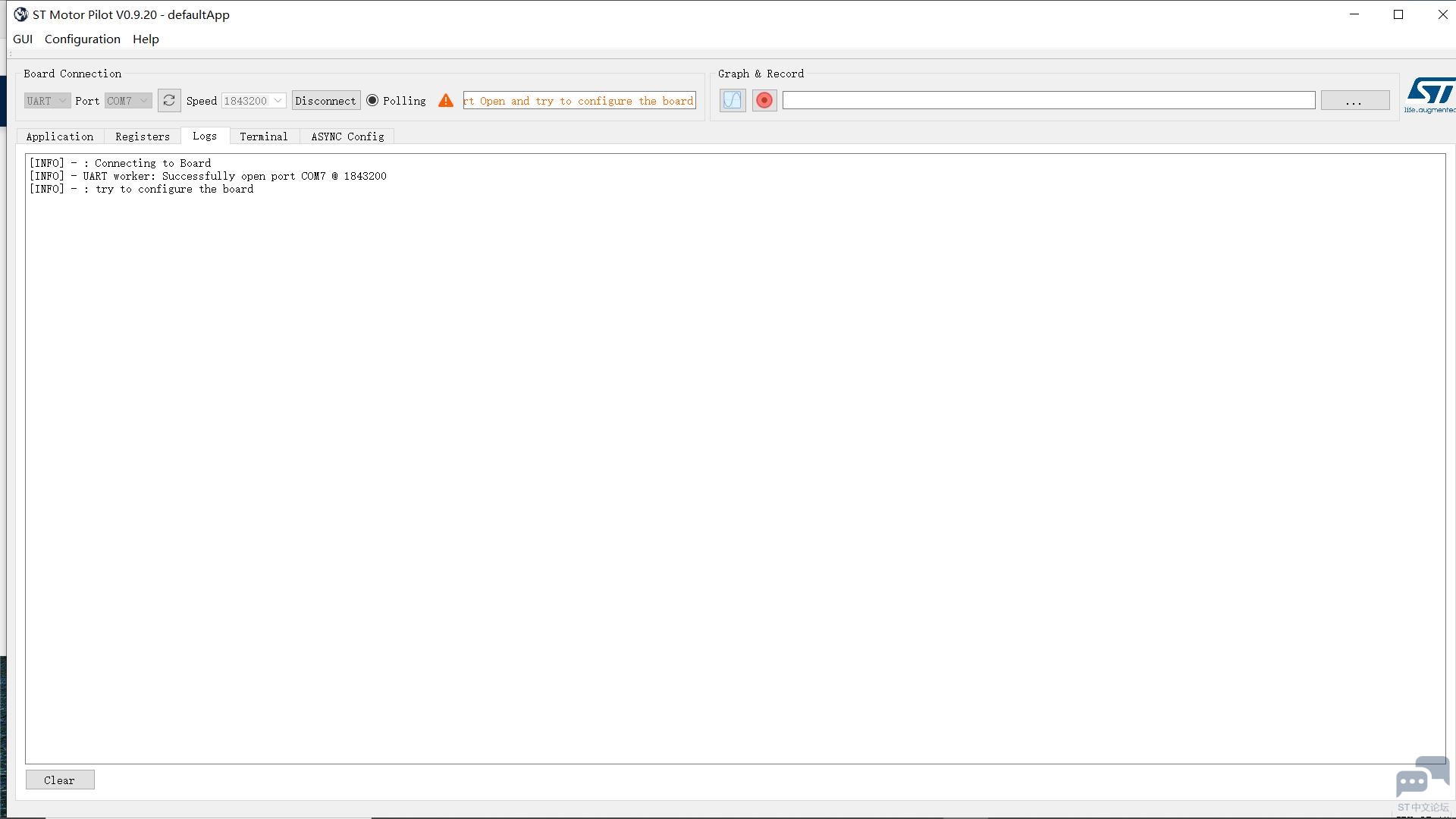Click the record file path field
The height and width of the screenshot is (819, 1456).
pos(1049,100)
